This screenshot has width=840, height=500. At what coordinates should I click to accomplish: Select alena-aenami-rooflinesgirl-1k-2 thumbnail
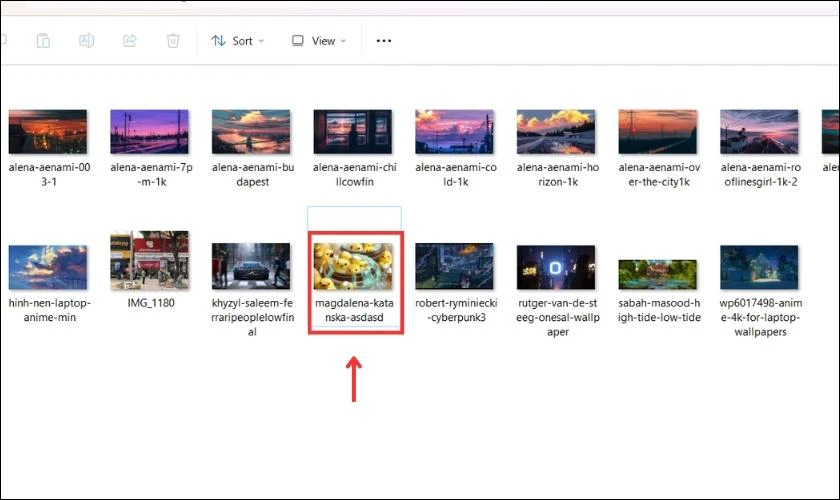point(759,132)
